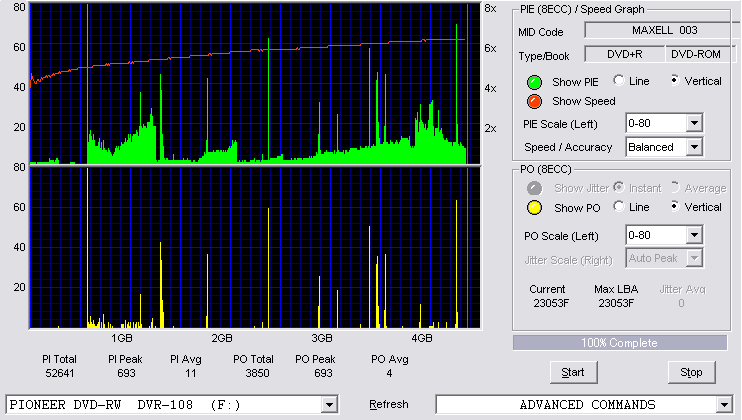Click the PO Peak label

(315, 359)
